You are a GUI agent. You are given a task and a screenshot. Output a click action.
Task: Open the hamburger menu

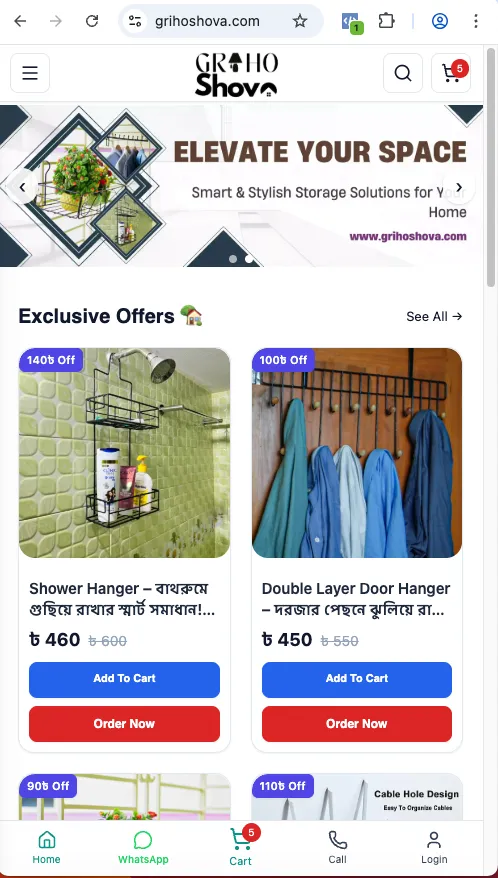[x=30, y=73]
